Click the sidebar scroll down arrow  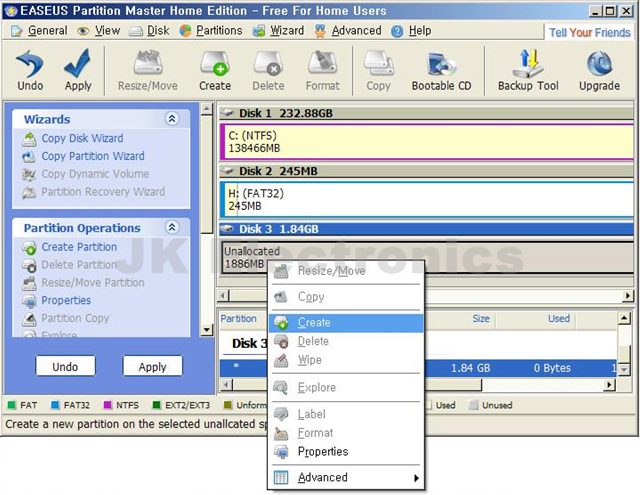tap(207, 330)
